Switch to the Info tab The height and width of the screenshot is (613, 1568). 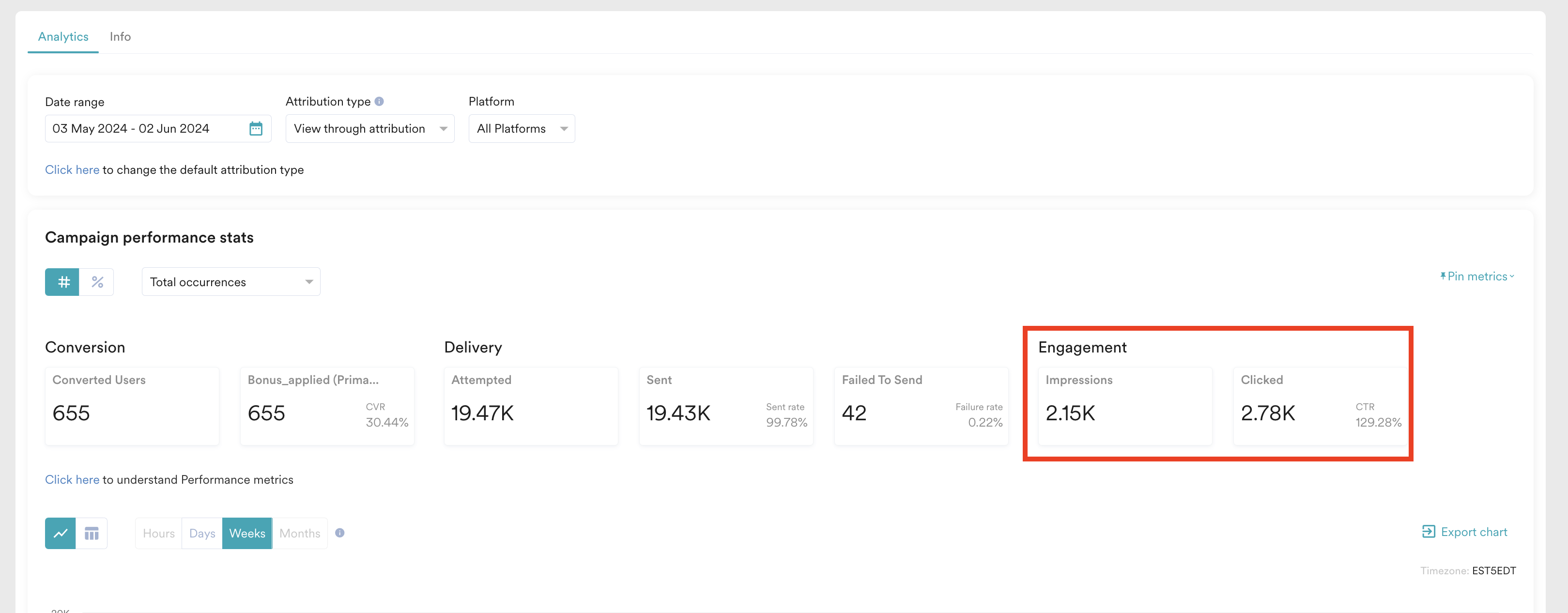pyautogui.click(x=120, y=36)
